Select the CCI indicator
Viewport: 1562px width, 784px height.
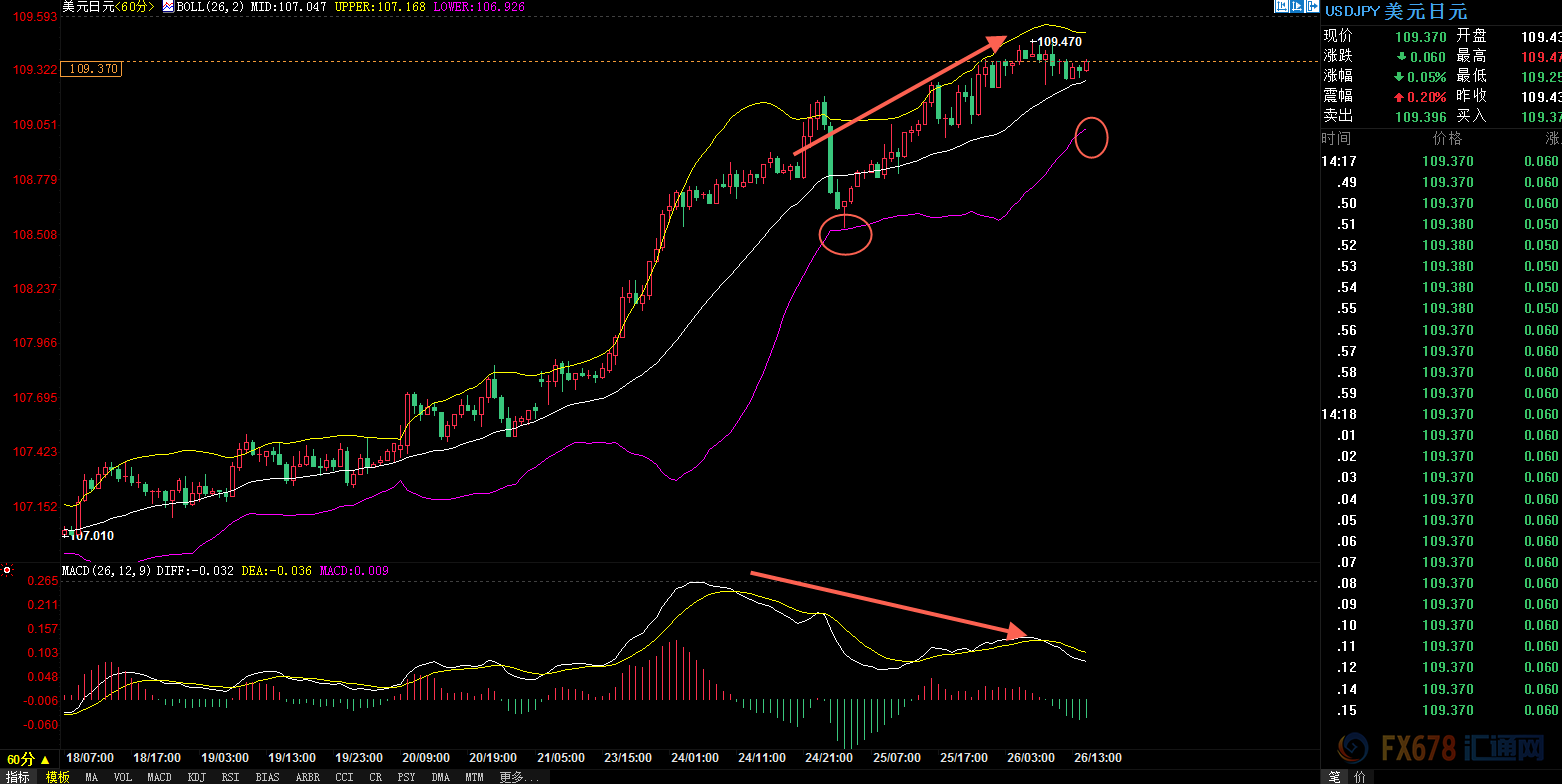coord(344,777)
